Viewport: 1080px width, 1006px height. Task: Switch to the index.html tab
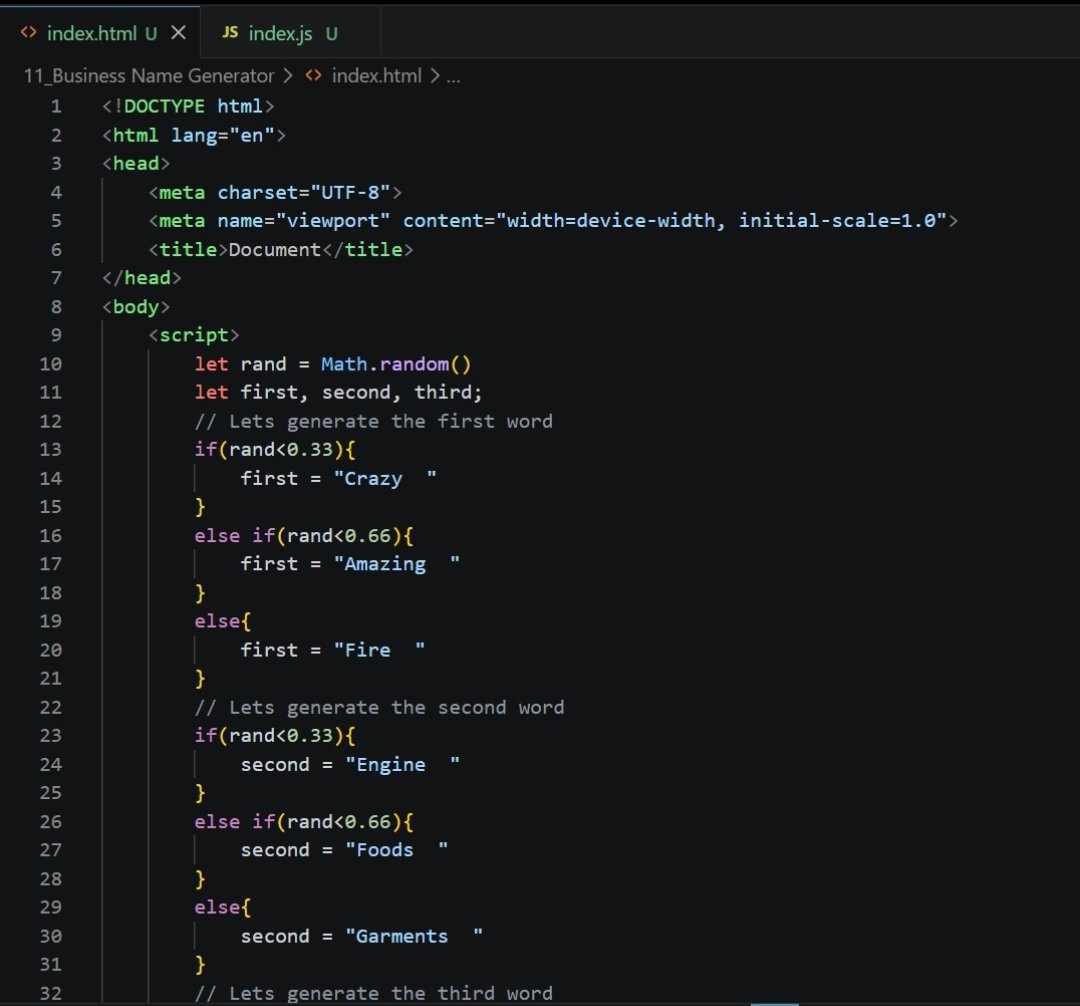pos(101,33)
